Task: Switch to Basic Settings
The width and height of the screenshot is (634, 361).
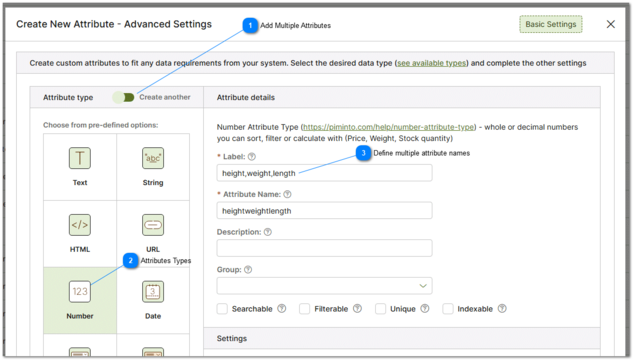Action: [x=551, y=24]
